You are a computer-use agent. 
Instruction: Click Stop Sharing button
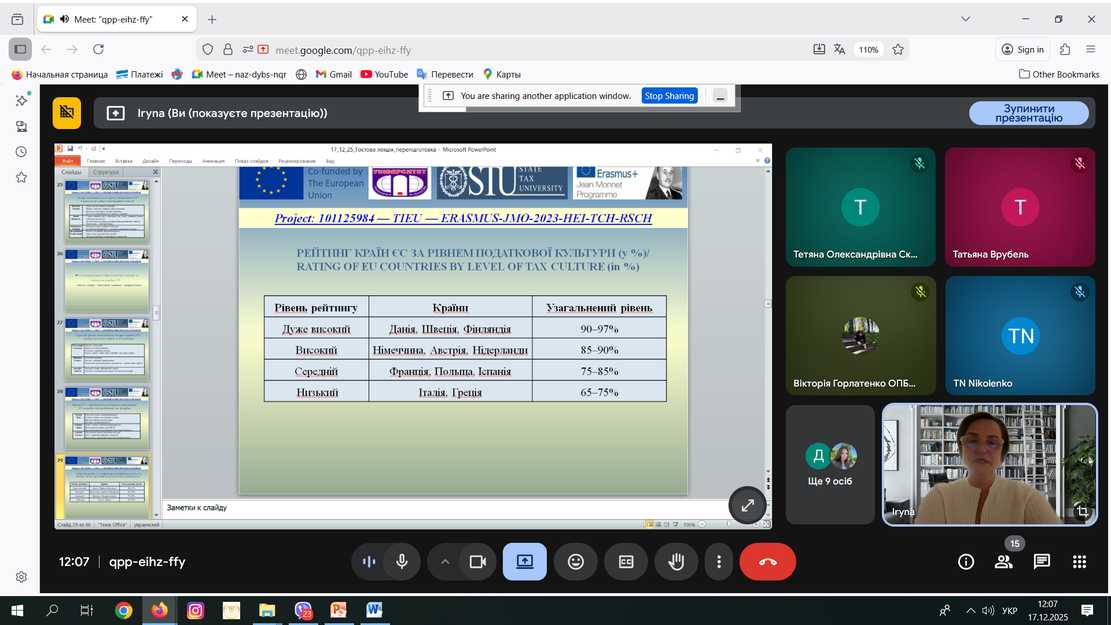(669, 96)
